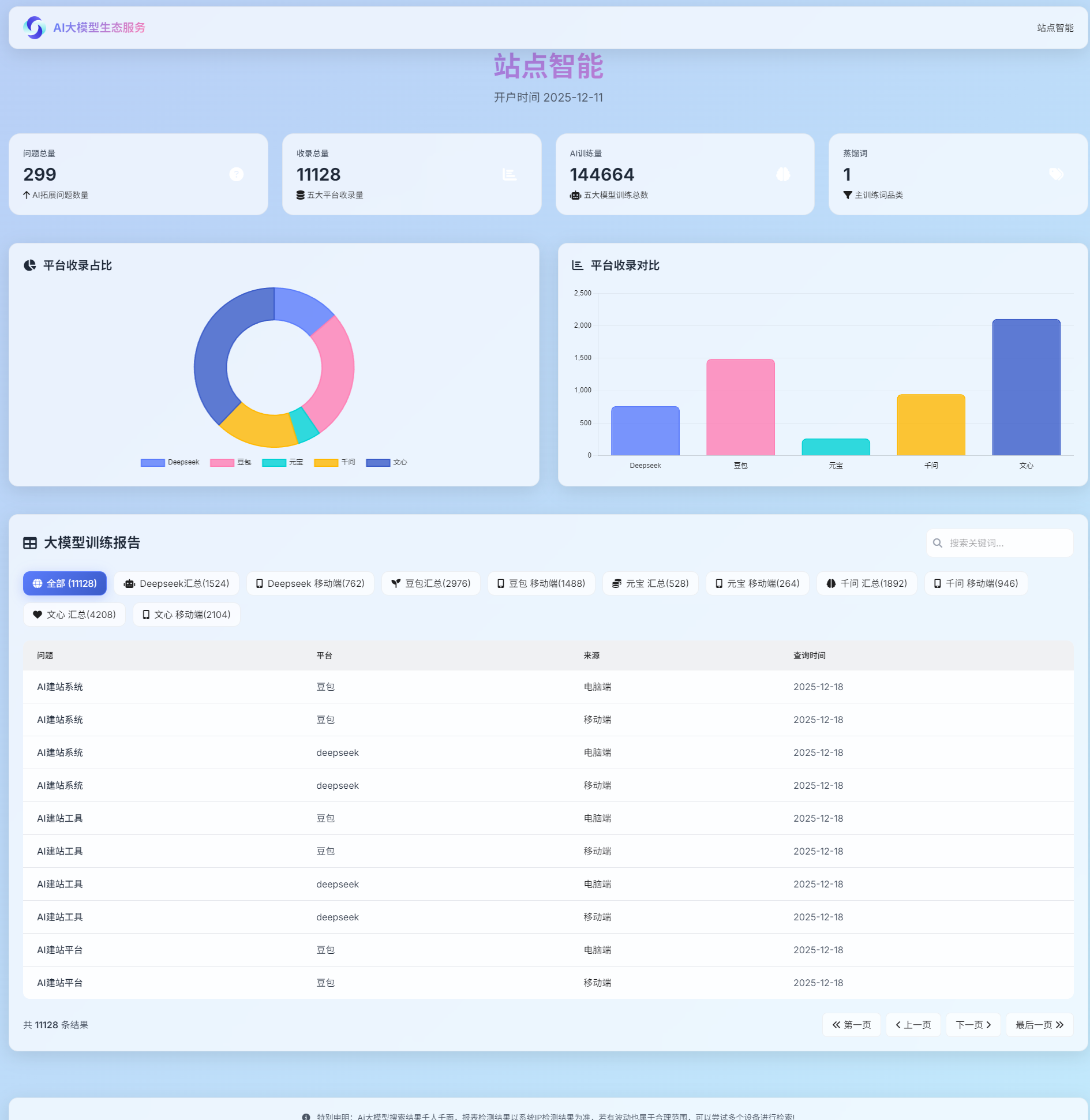
Task: Click the up-arrow icon beside AI拓展问题数量
Action: click(x=27, y=195)
